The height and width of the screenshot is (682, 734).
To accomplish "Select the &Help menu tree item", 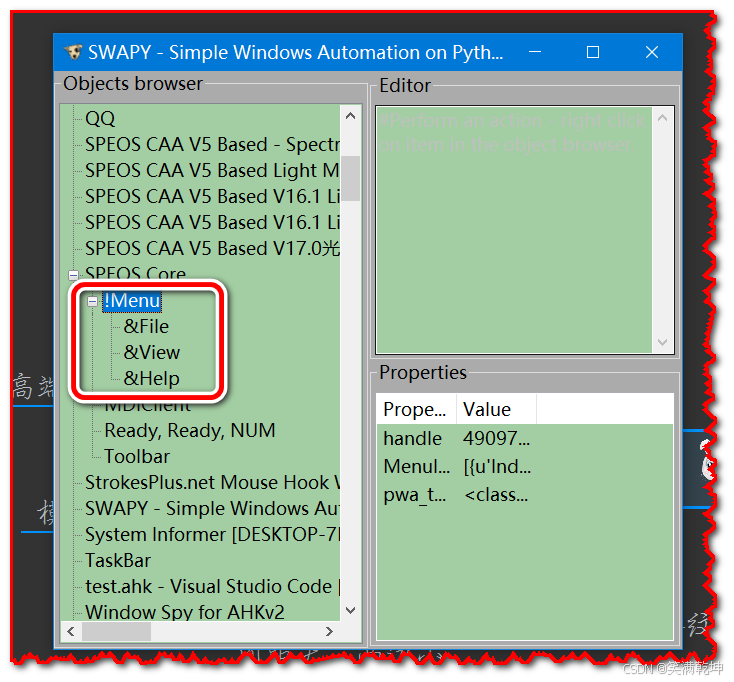I will 152,378.
